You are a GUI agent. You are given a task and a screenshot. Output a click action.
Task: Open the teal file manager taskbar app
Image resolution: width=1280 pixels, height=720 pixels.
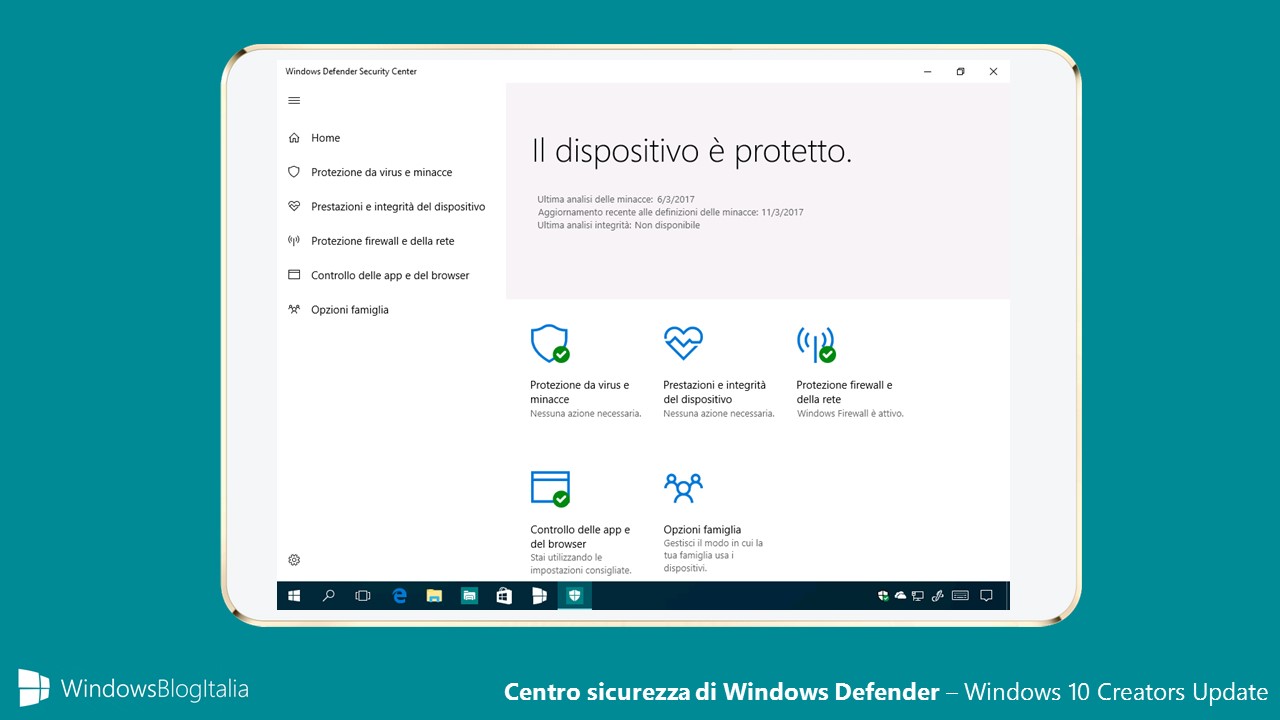tap(469, 596)
